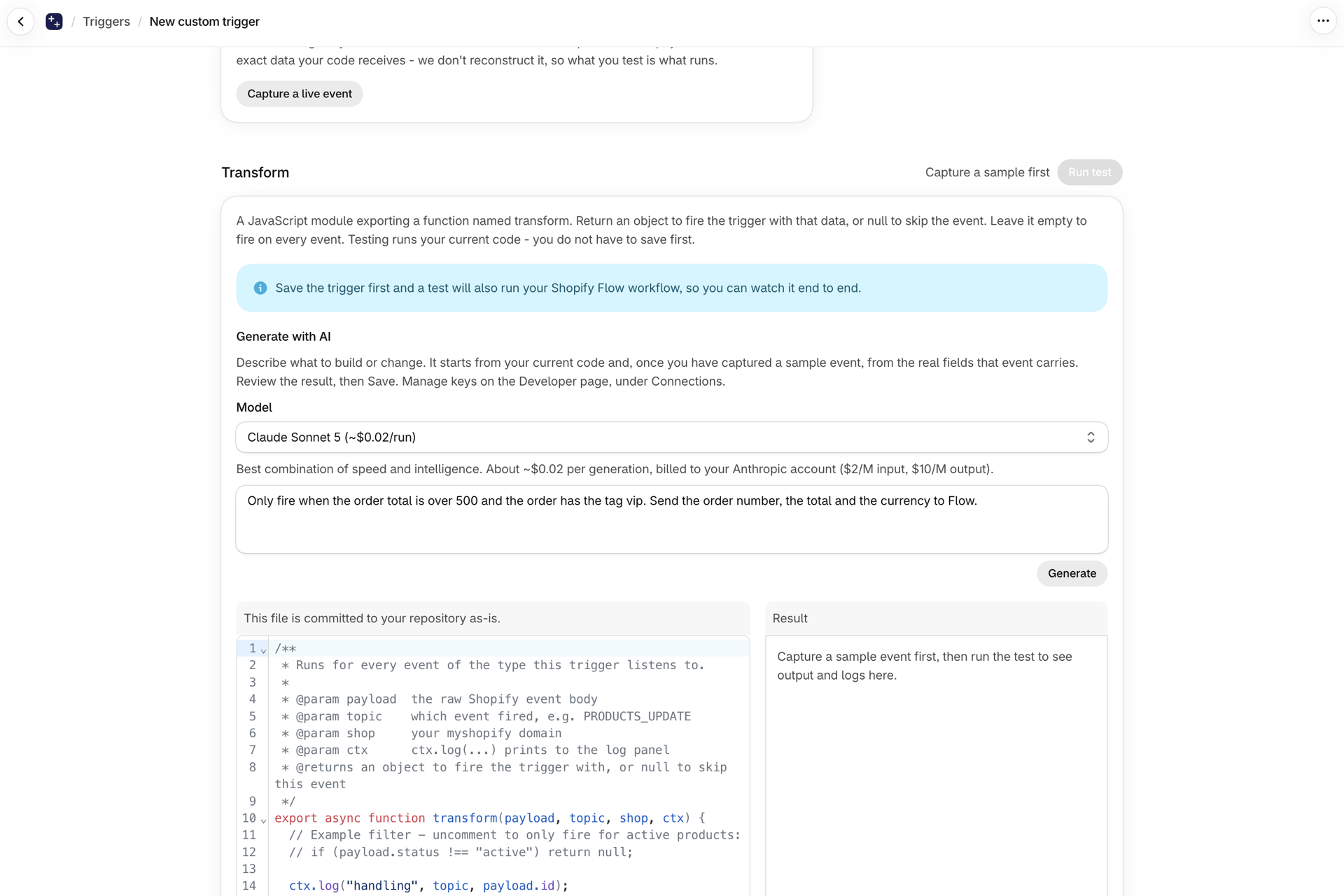Click the 'export async function transform' line
Screen dimensions: 1344x896
tap(490, 818)
